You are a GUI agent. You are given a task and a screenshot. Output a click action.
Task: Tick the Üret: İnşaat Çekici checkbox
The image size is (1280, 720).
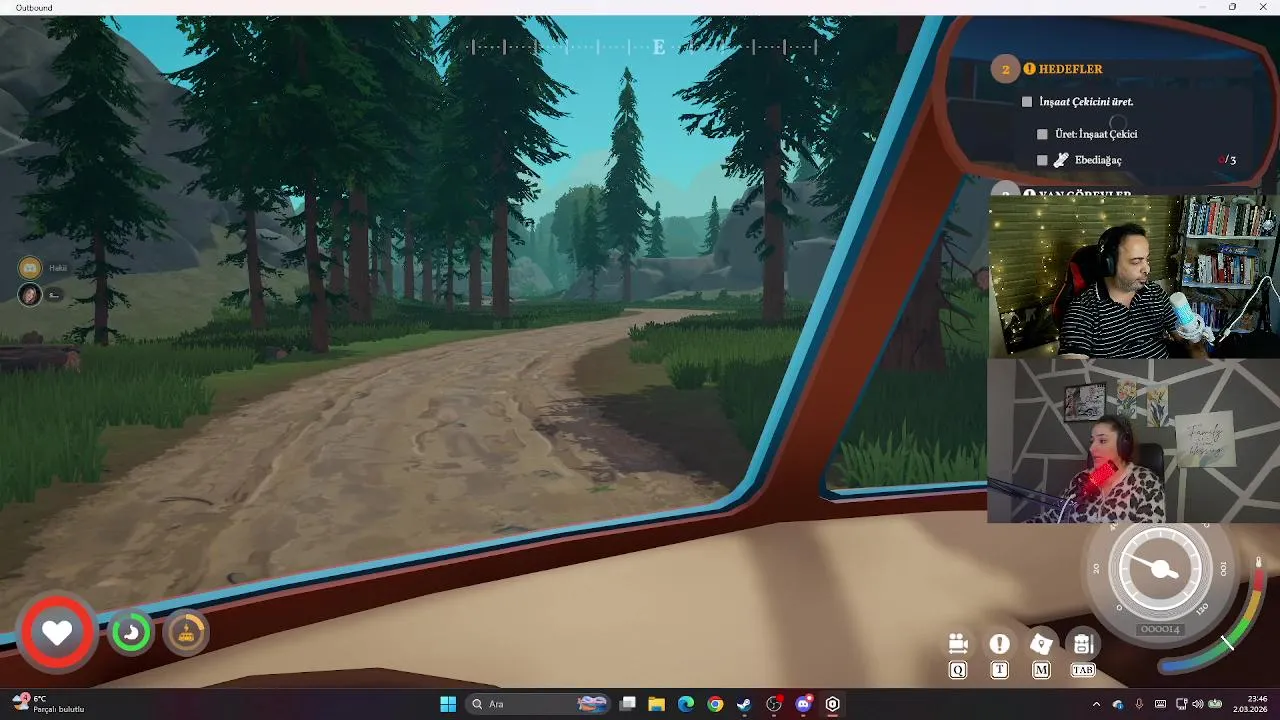pyautogui.click(x=1043, y=134)
